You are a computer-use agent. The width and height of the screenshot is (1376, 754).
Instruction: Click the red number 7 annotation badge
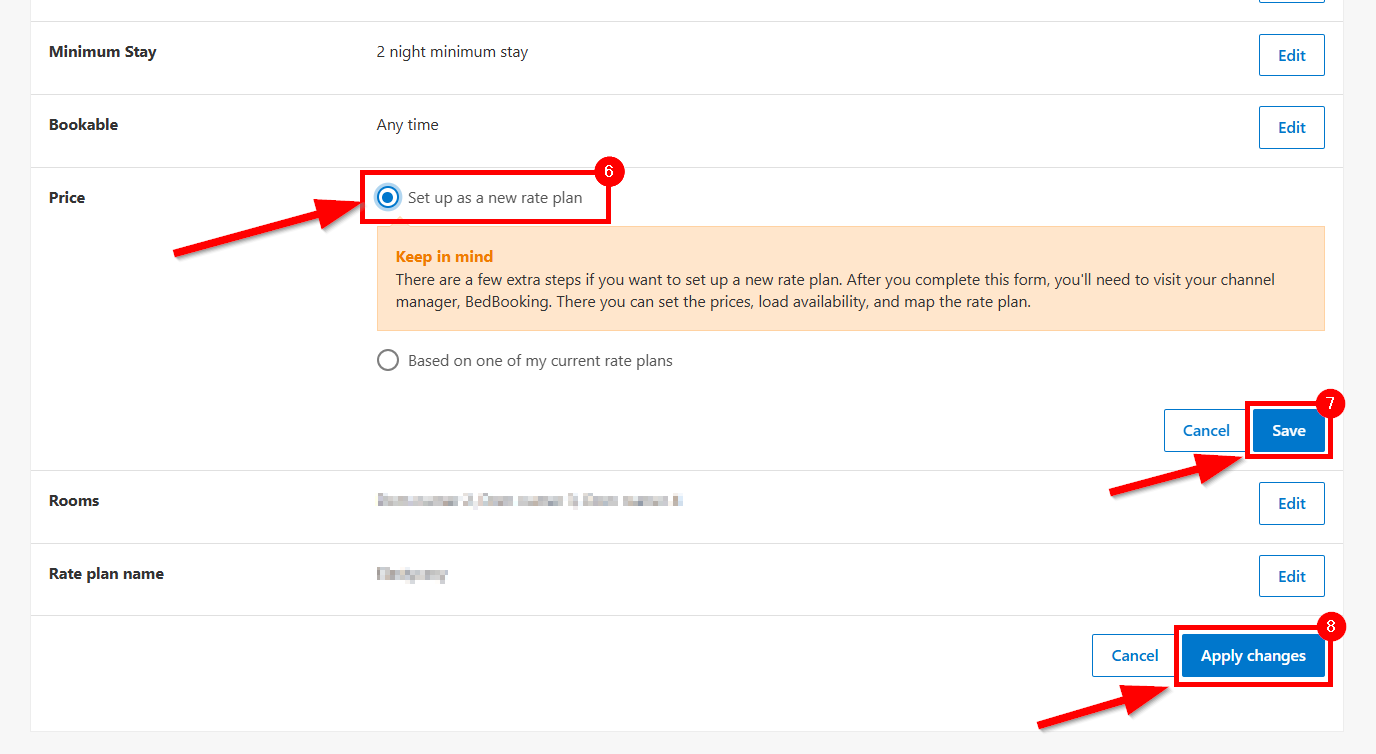[x=1330, y=403]
